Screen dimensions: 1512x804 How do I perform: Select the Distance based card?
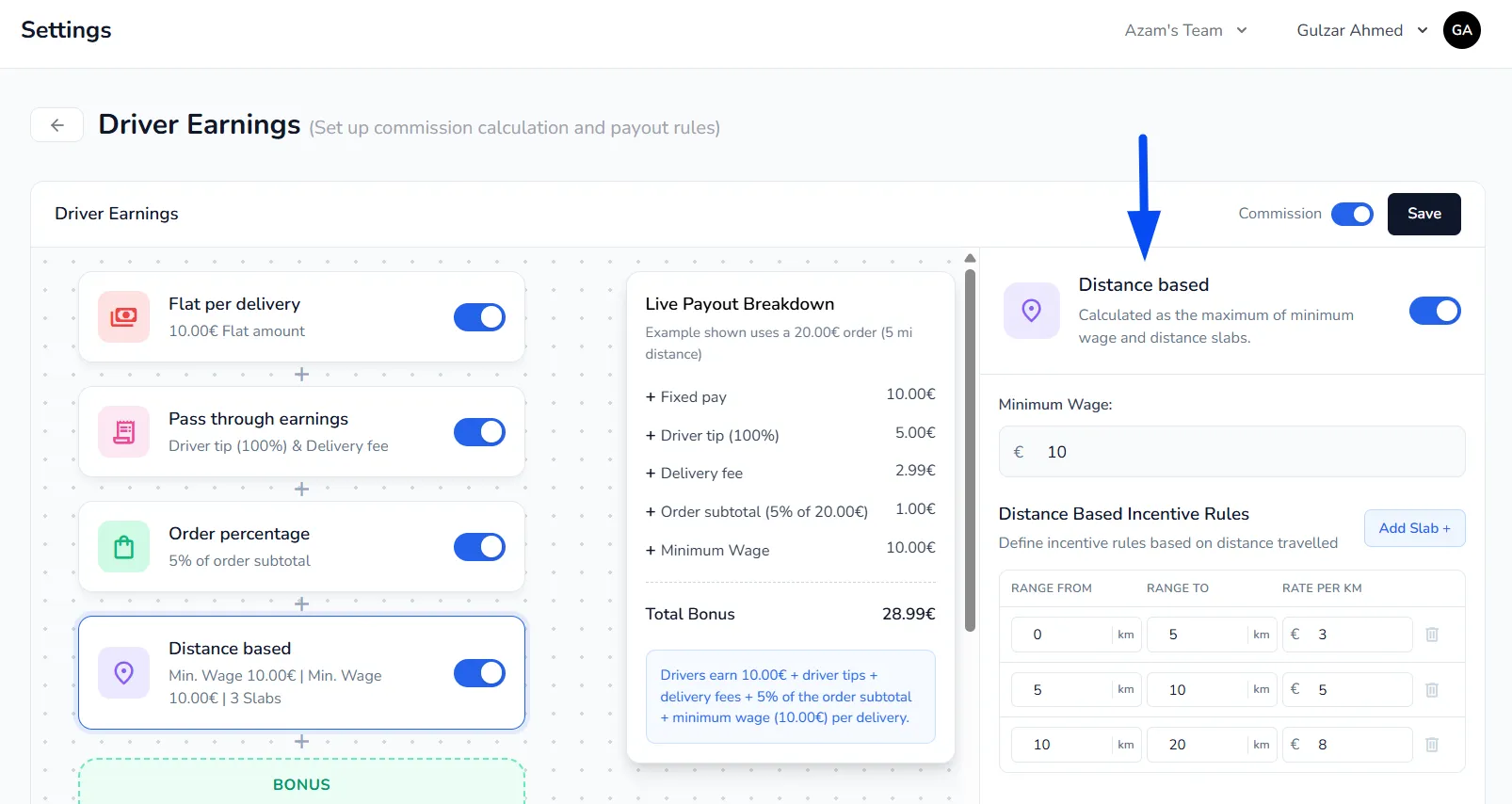coord(301,673)
